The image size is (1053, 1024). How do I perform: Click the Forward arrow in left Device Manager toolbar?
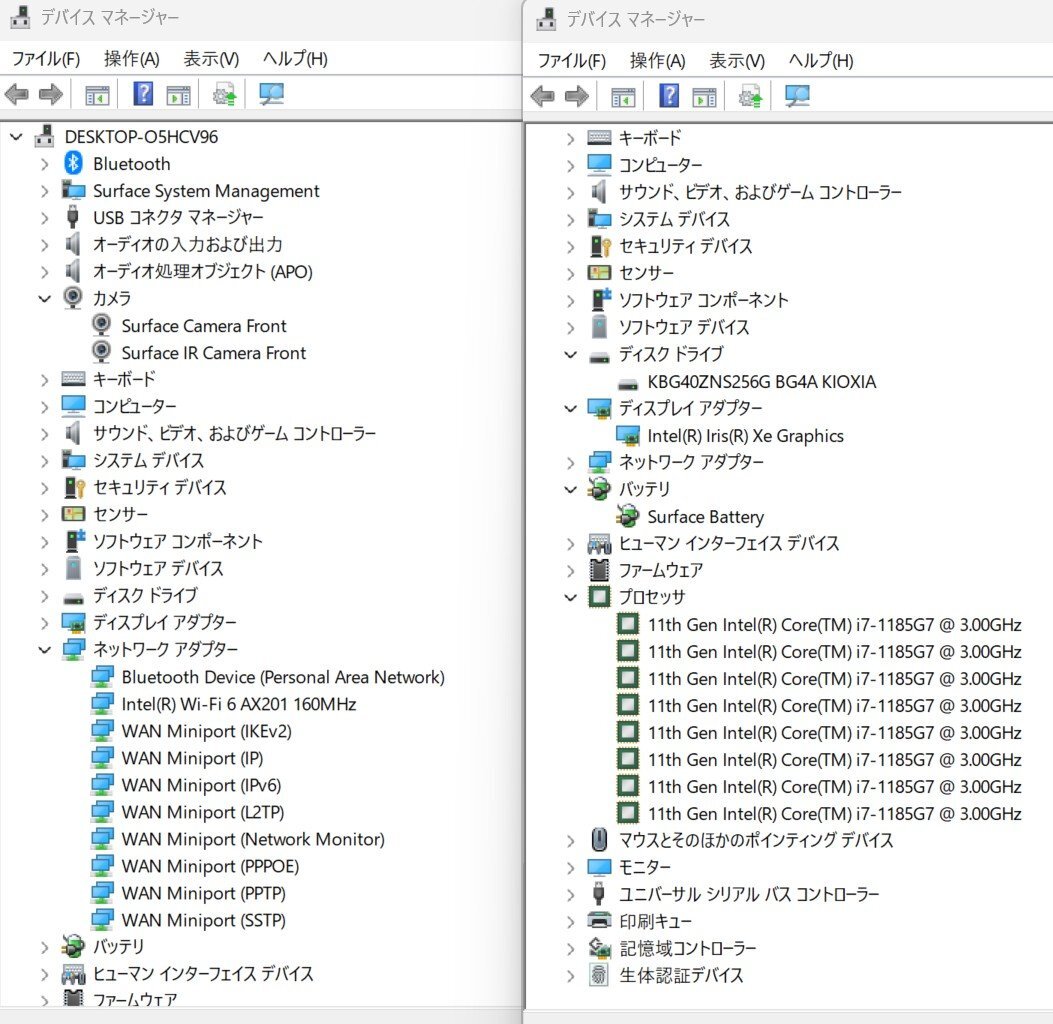pos(51,95)
